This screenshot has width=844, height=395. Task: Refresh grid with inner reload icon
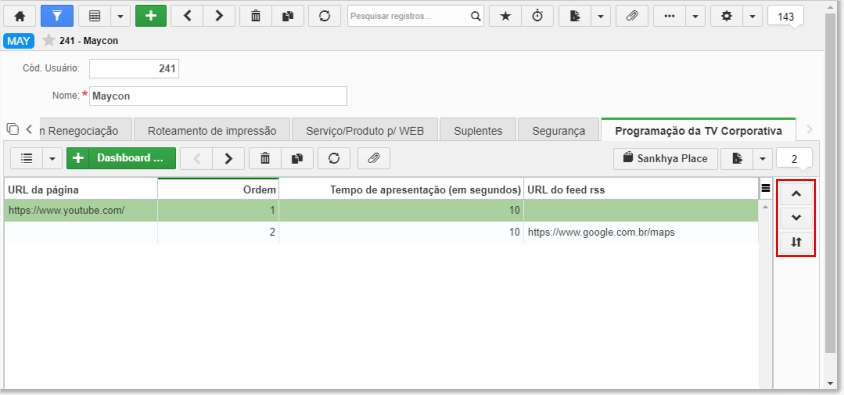pos(334,158)
